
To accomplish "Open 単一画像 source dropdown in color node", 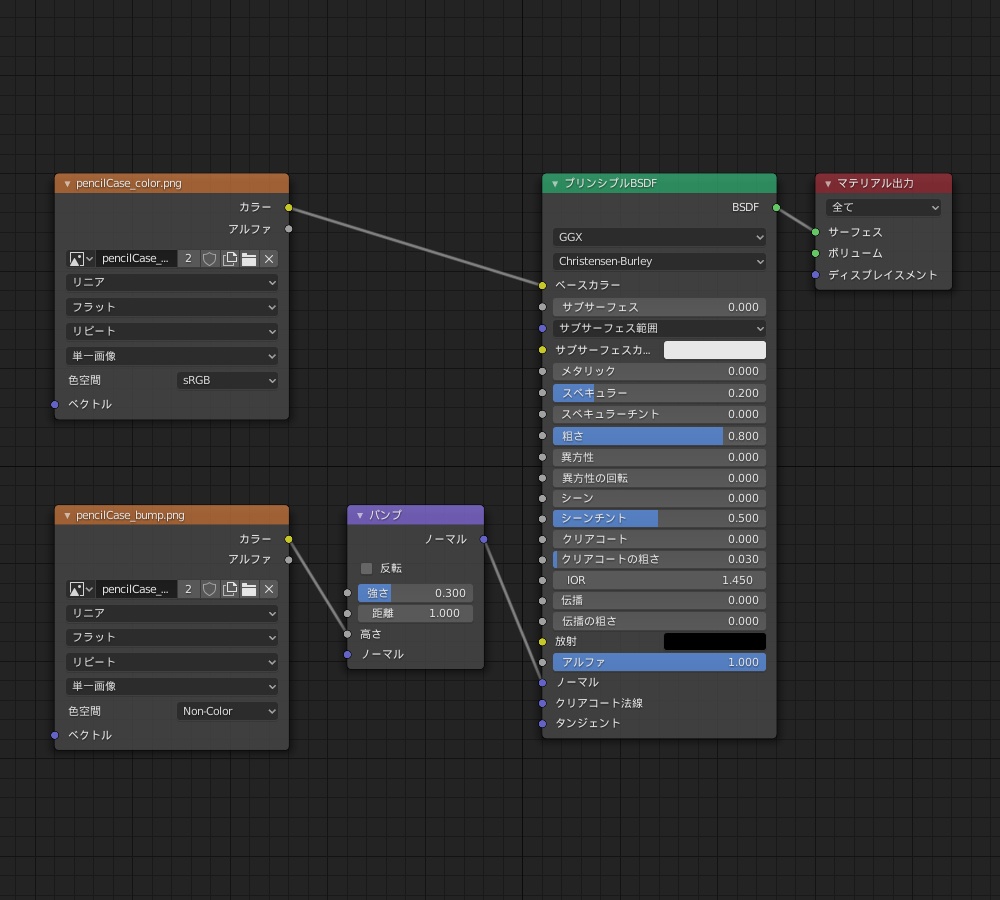I will pos(172,356).
